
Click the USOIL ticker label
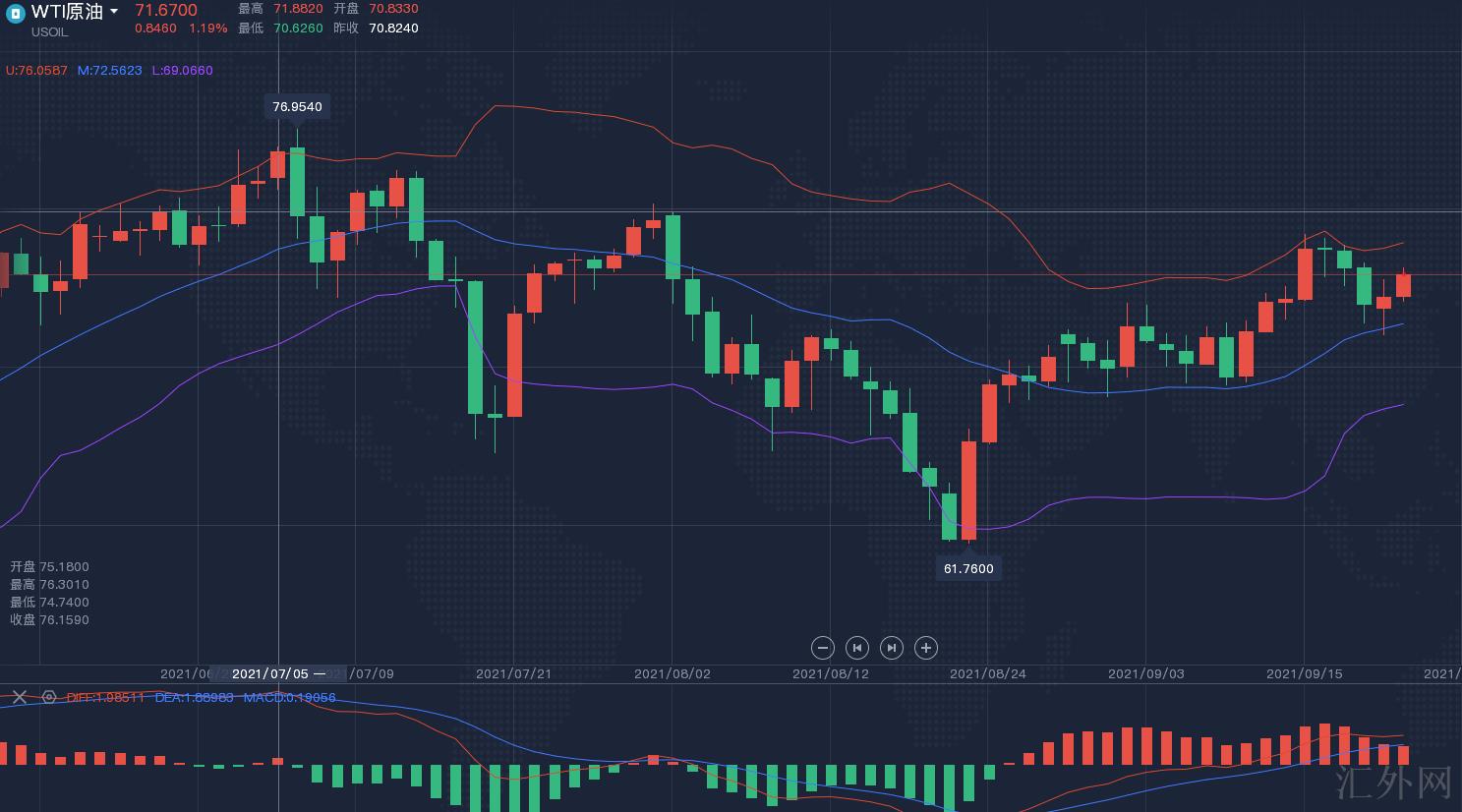pyautogui.click(x=50, y=32)
